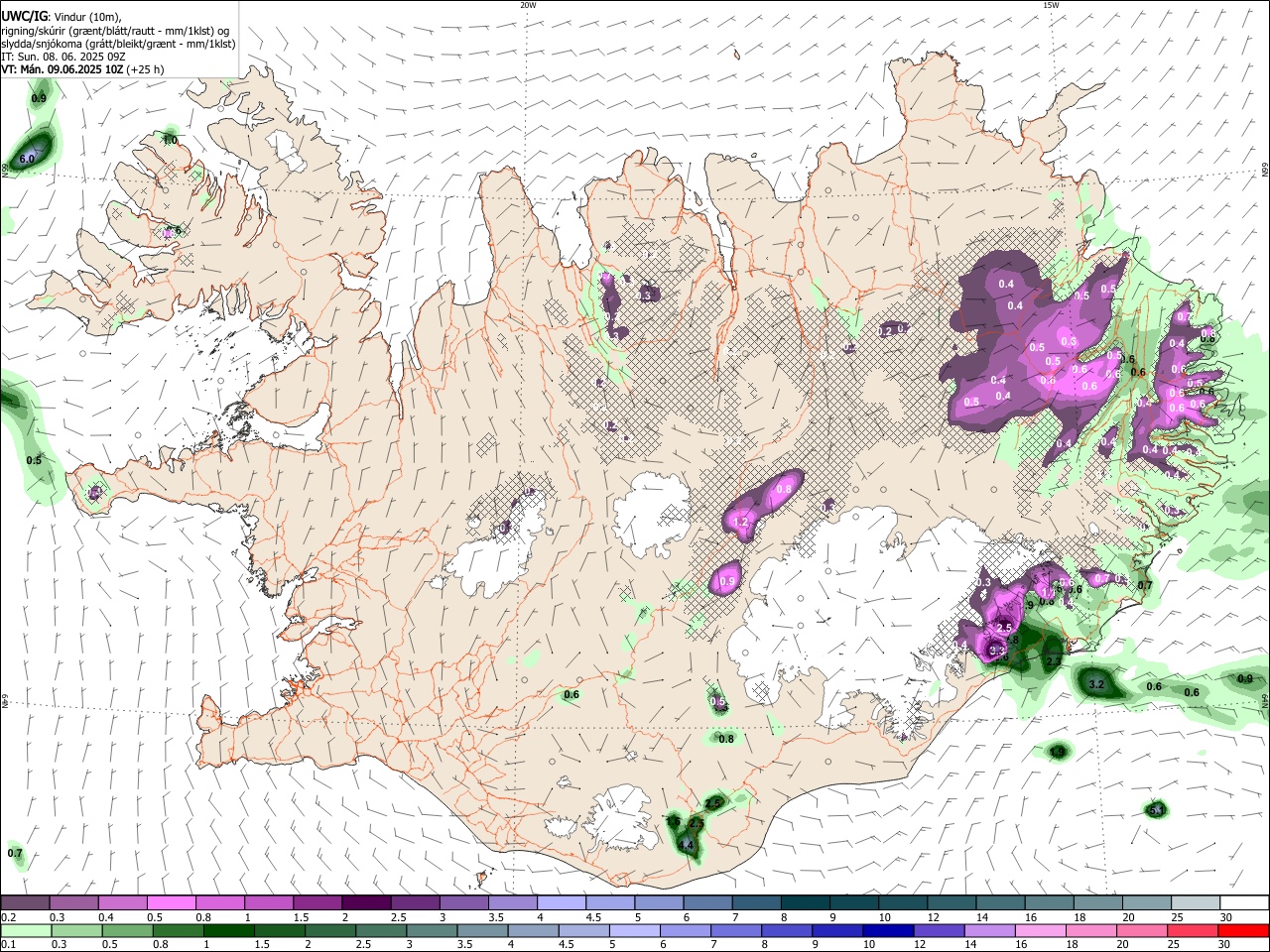1270x952 pixels.
Task: Pick crimson swatch between 25 and 30
Action: 1195,930
